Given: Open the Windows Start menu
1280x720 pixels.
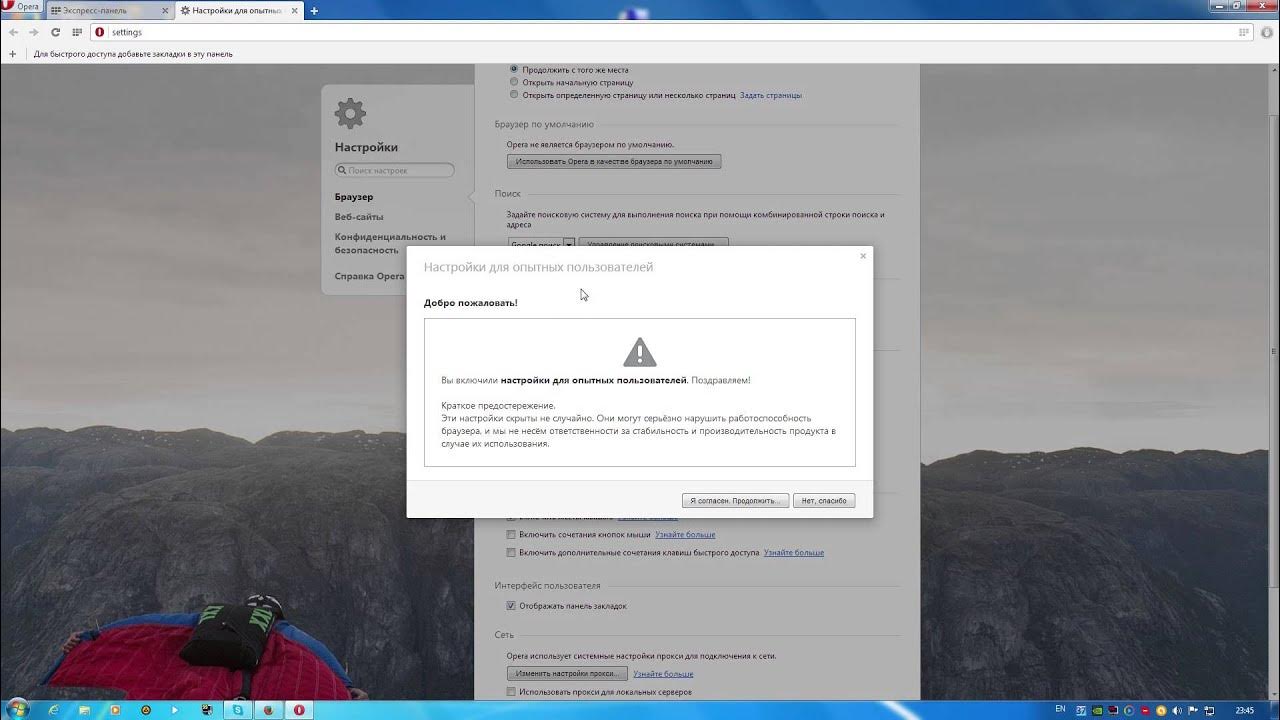Looking at the screenshot, I should point(18,710).
